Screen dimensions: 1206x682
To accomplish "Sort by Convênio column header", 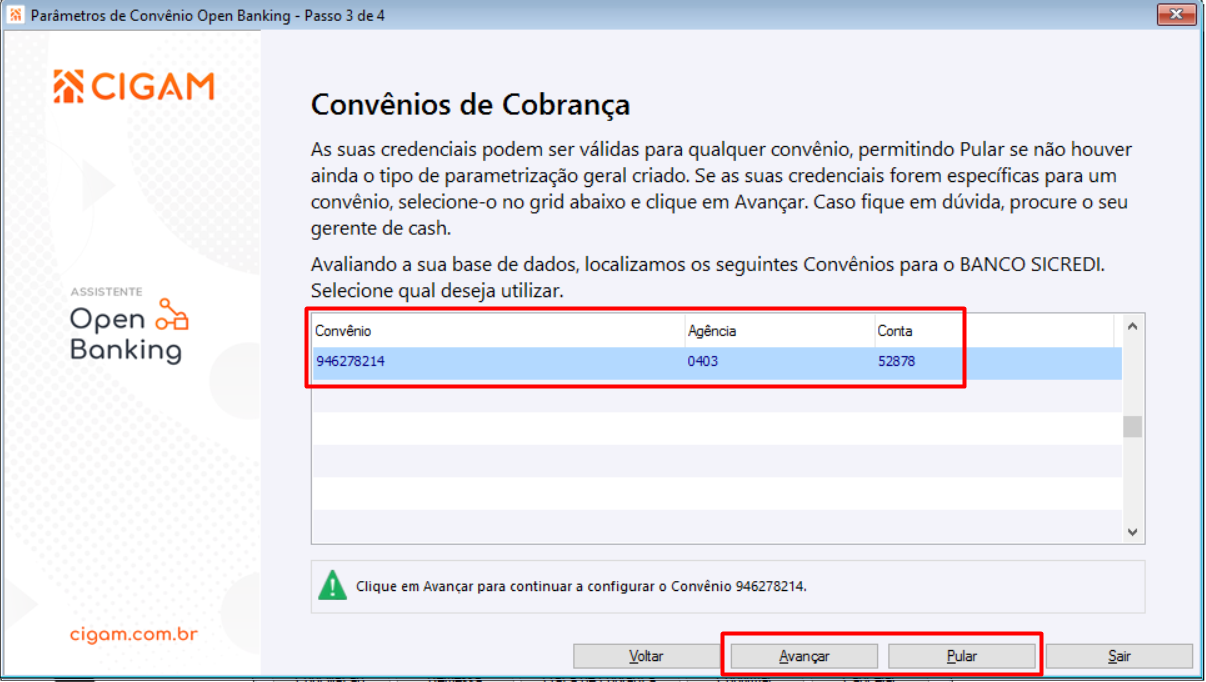I will tap(497, 331).
